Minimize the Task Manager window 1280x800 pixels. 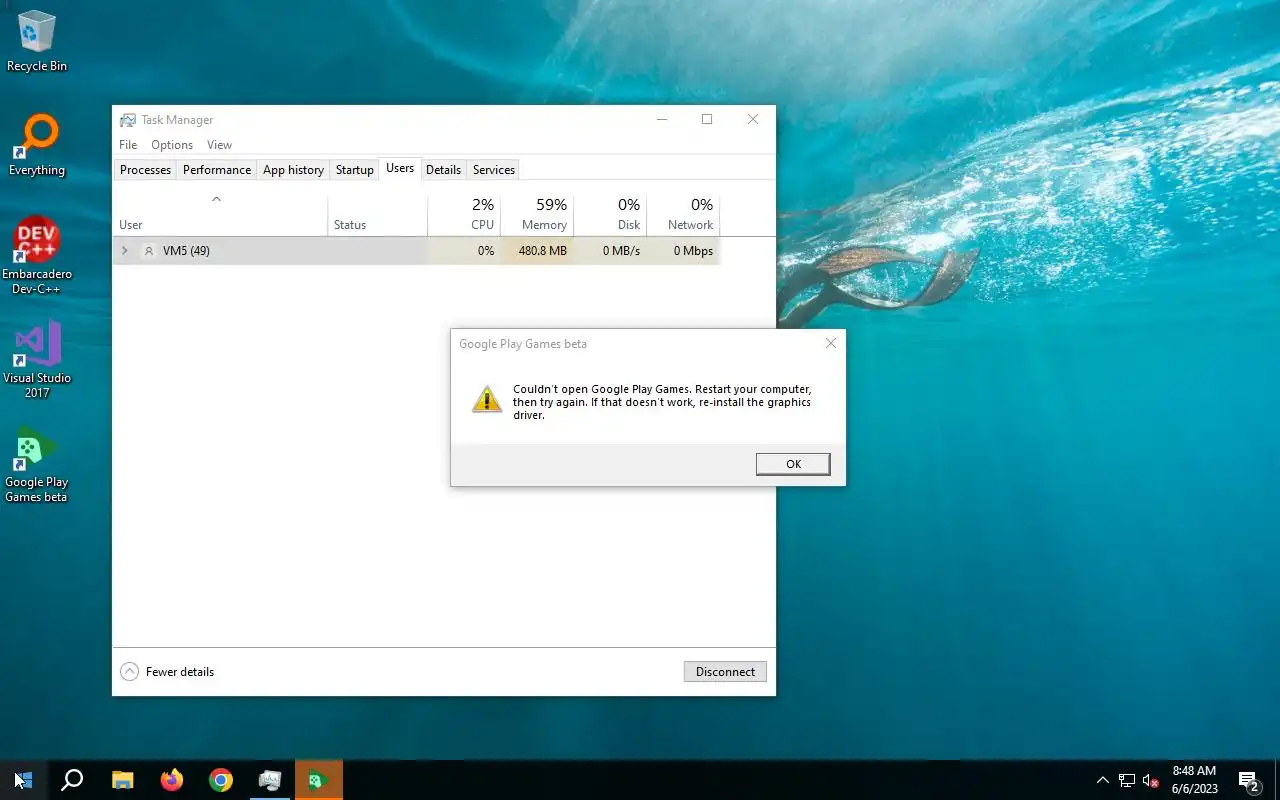click(662, 119)
